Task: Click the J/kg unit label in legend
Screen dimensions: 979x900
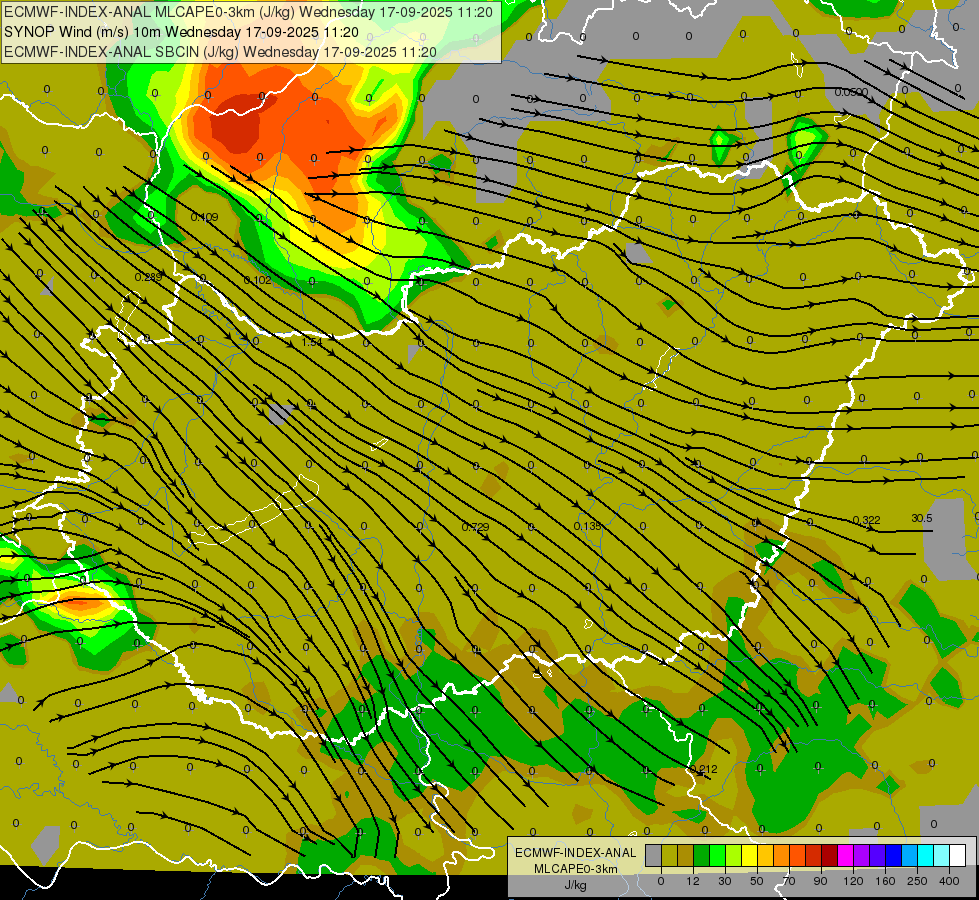Action: click(x=575, y=885)
